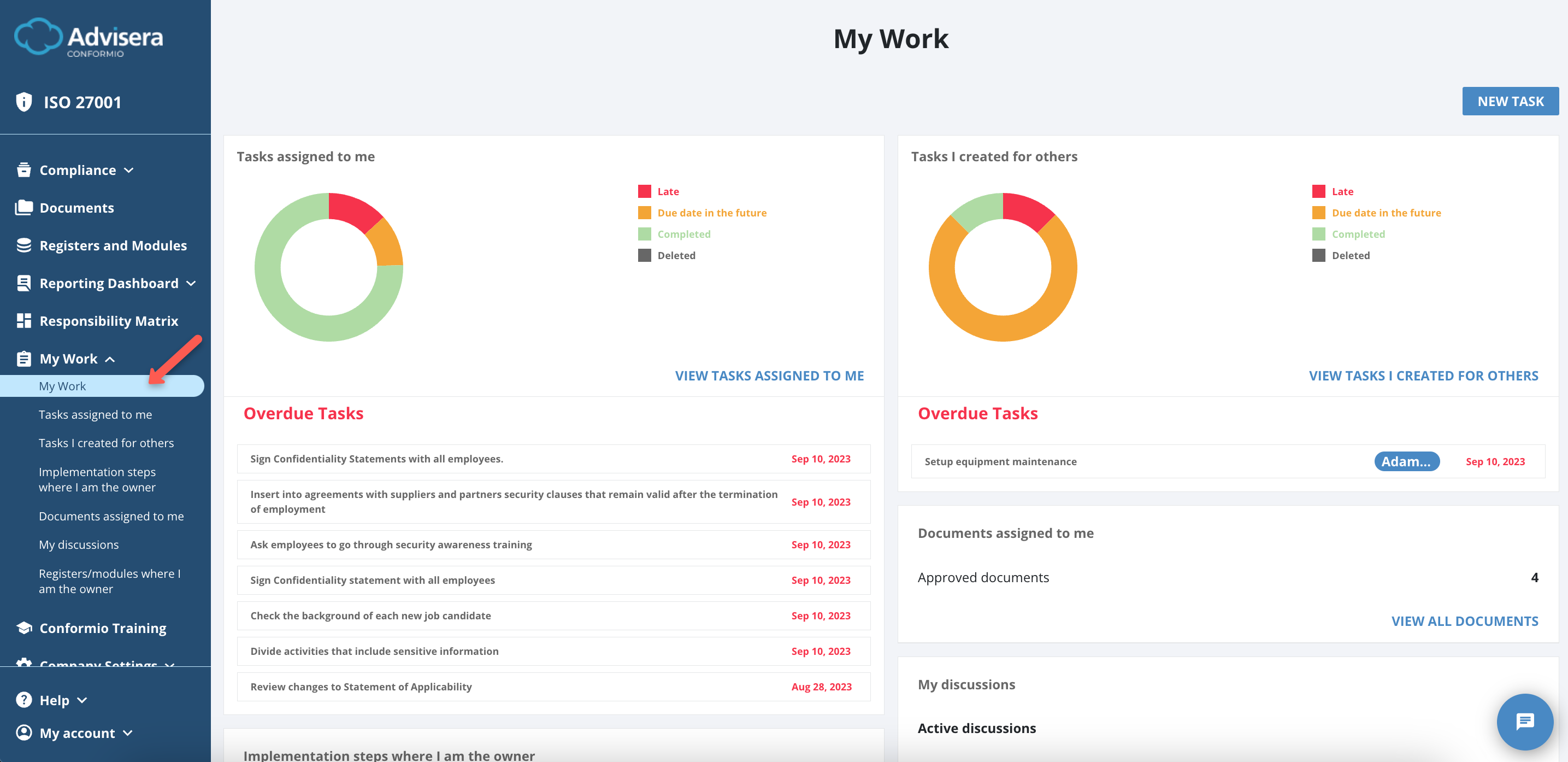The height and width of the screenshot is (762, 1568).
Task: Click orange Due date legend swatch in Tasks assigned to me
Action: click(x=644, y=213)
